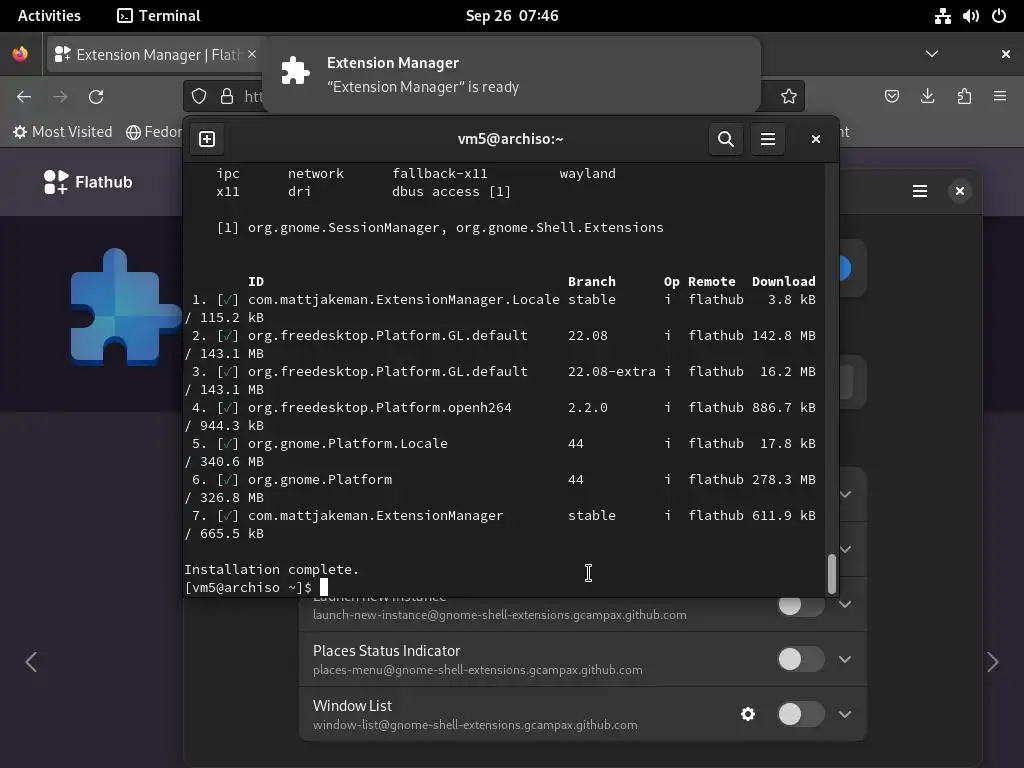The height and width of the screenshot is (768, 1024).
Task: Open Firefox extensions puzzle icon
Action: (964, 97)
